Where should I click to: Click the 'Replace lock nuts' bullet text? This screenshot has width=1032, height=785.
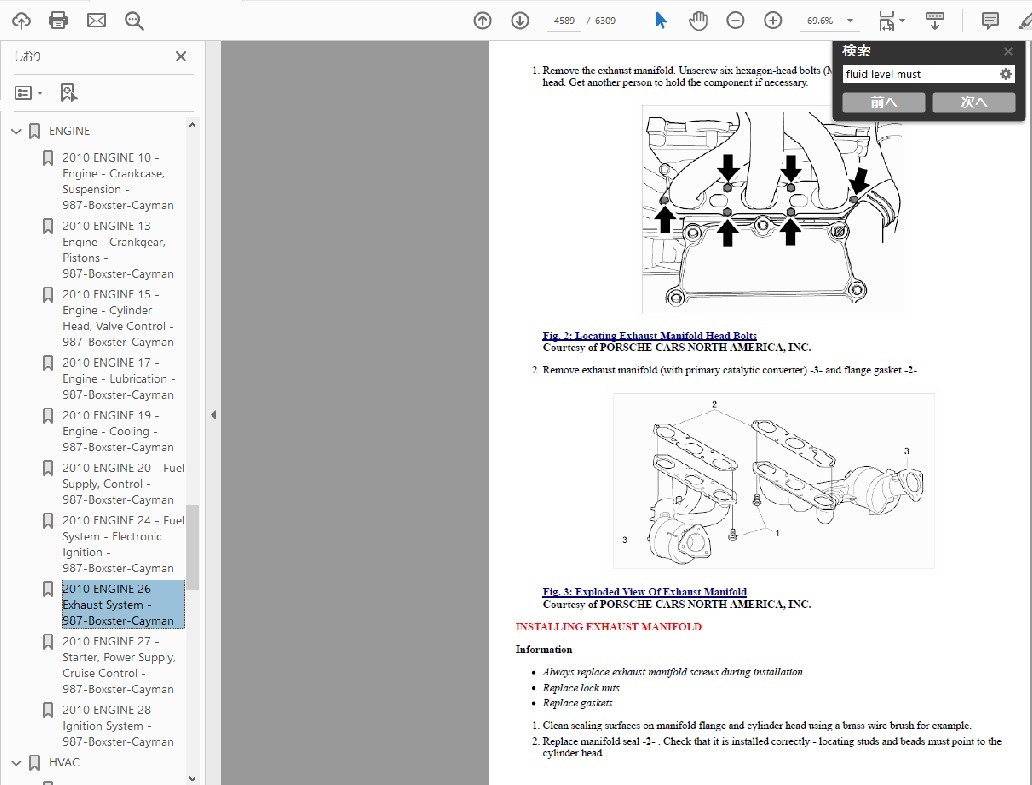coord(581,688)
